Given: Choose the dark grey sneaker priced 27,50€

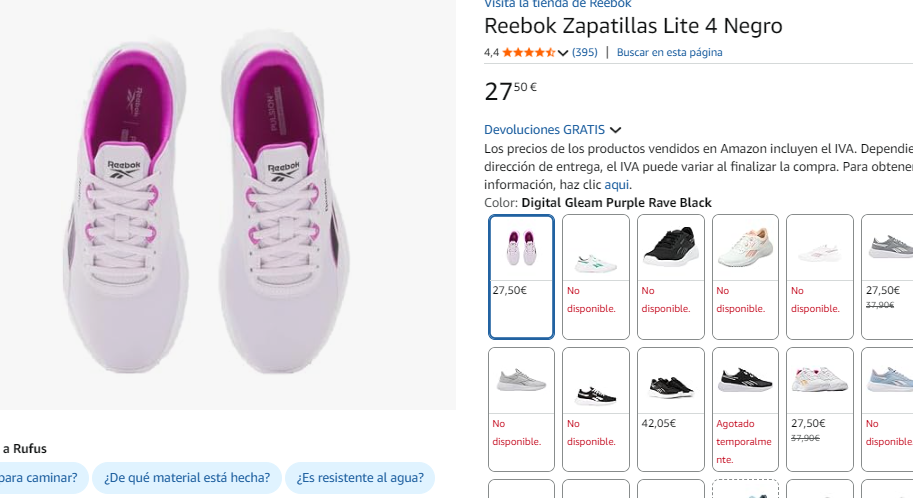Looking at the screenshot, I should click(x=888, y=276).
